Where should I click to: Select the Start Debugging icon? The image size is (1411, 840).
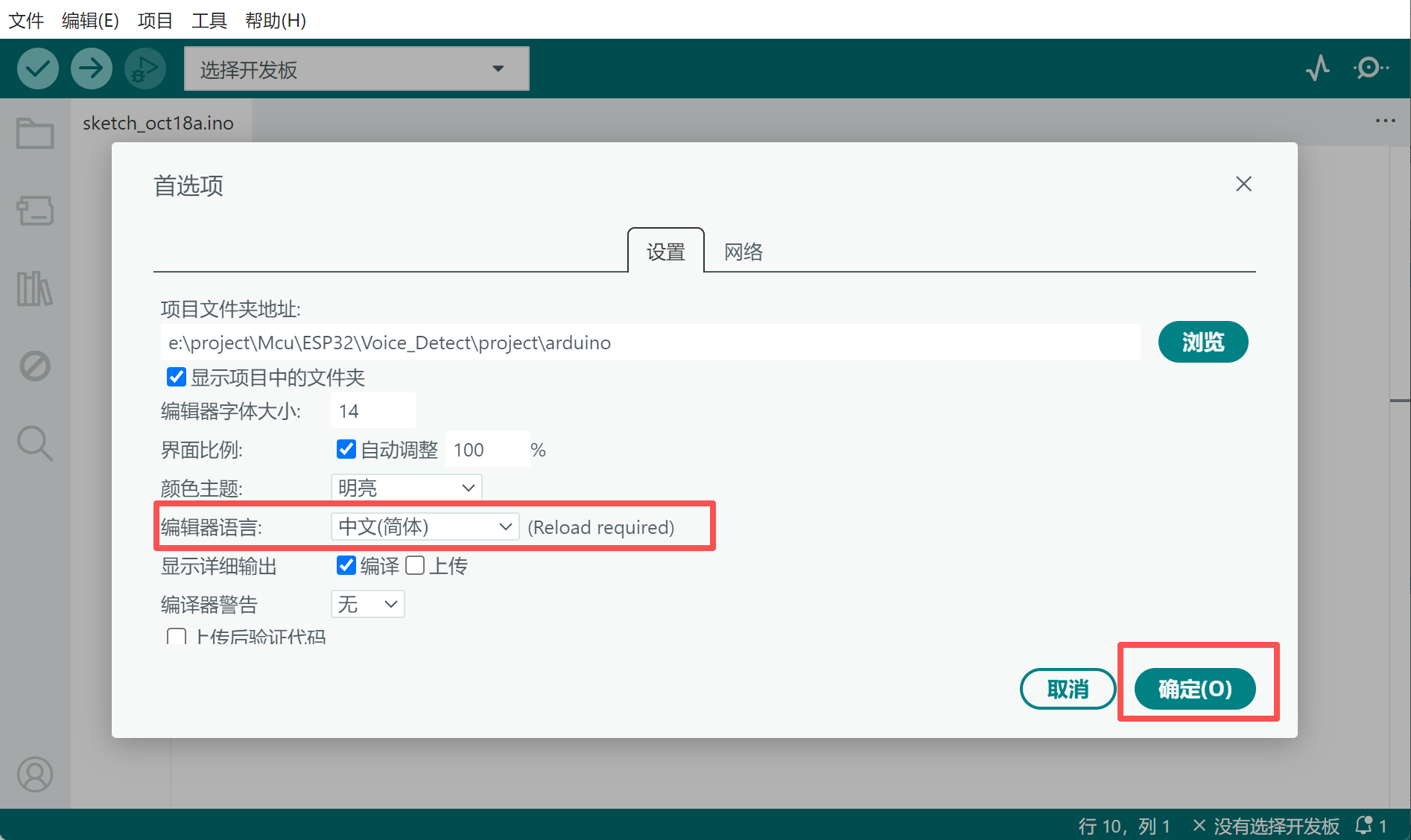tap(145, 68)
